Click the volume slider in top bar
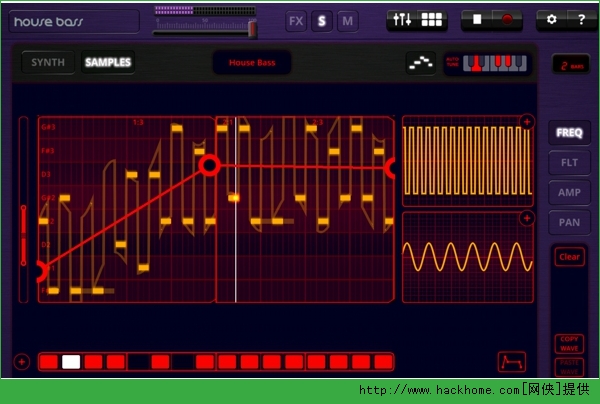This screenshot has width=600, height=404. click(205, 32)
